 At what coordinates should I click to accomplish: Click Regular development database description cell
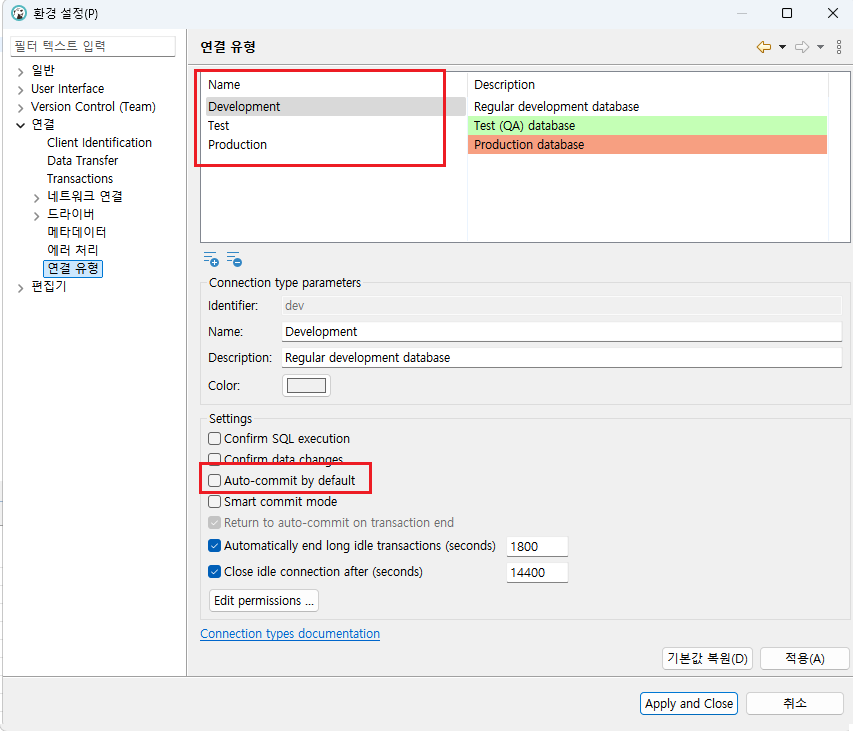(557, 107)
